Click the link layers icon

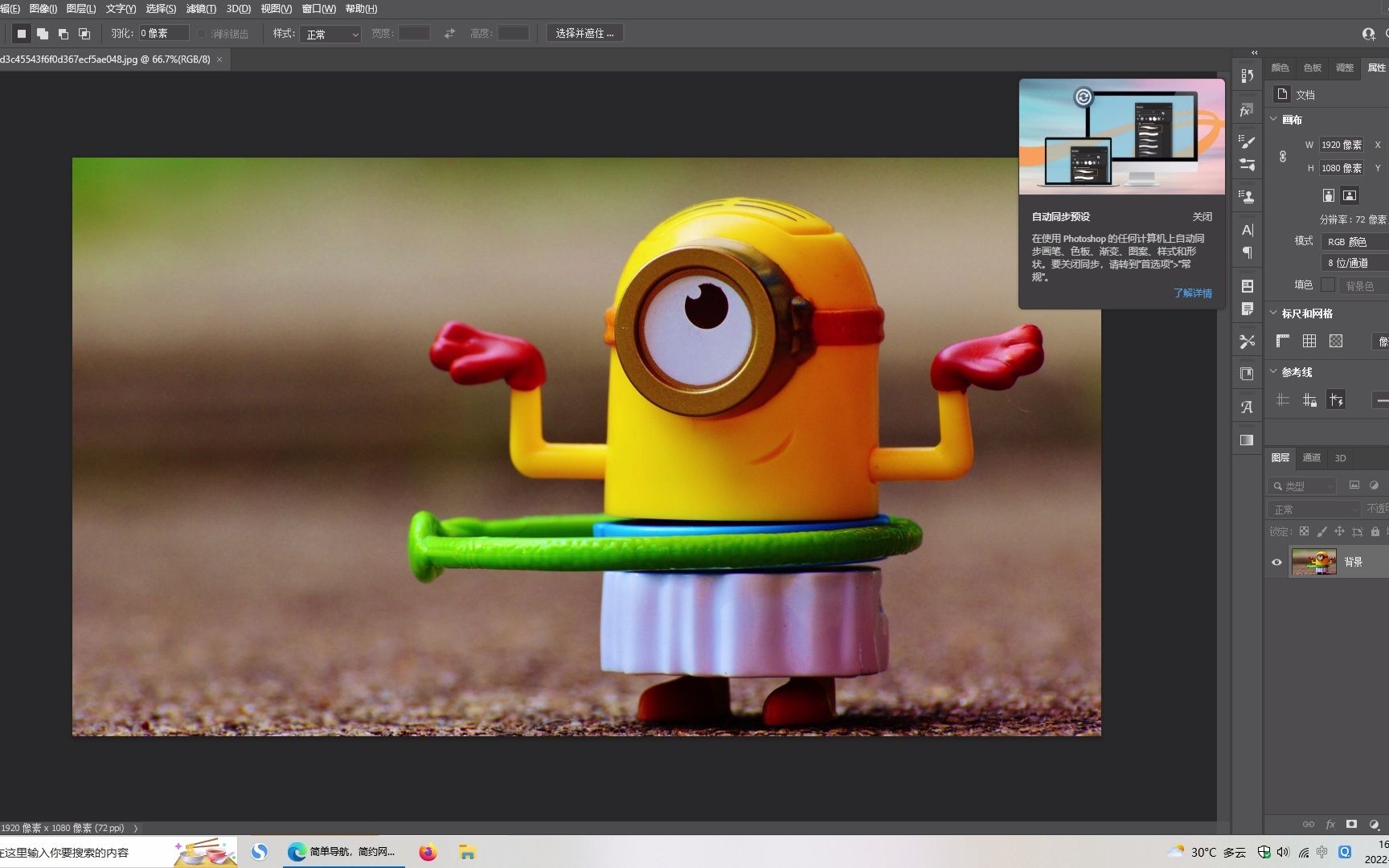click(1309, 825)
